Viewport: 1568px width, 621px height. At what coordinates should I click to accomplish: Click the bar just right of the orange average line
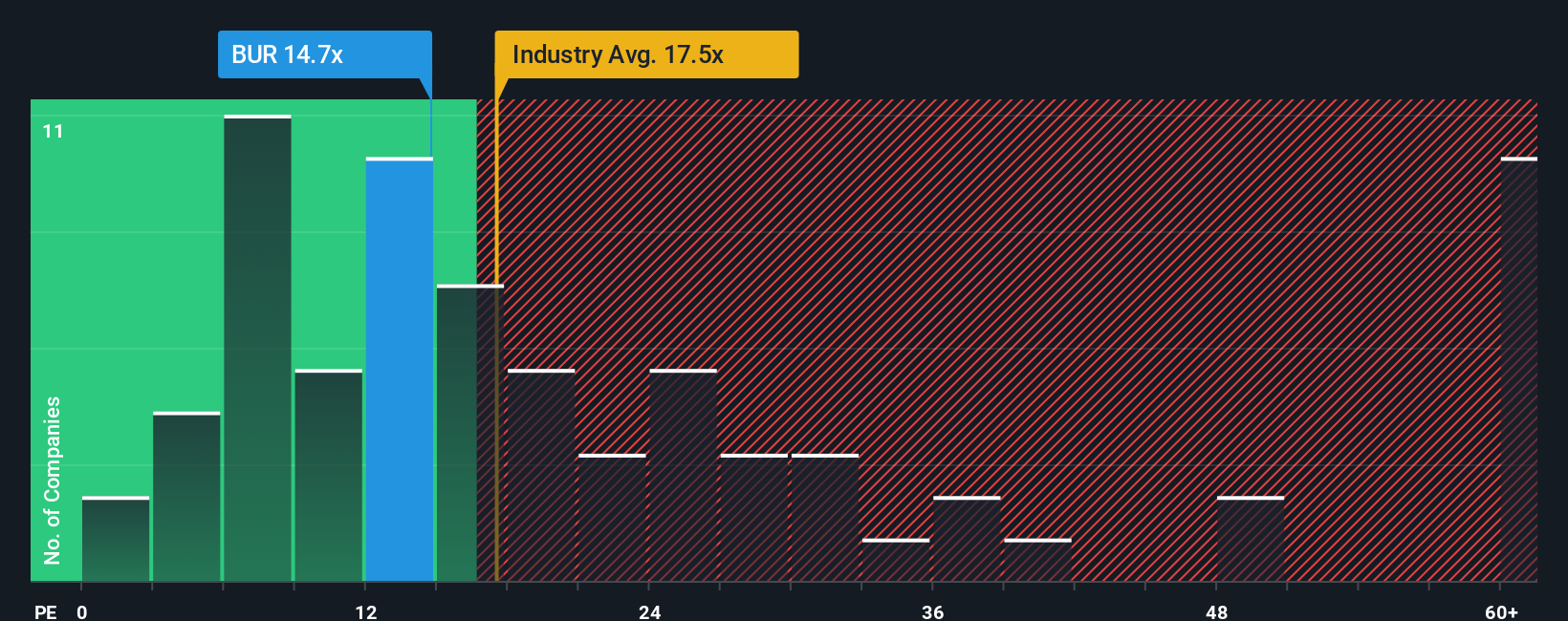tap(541, 475)
